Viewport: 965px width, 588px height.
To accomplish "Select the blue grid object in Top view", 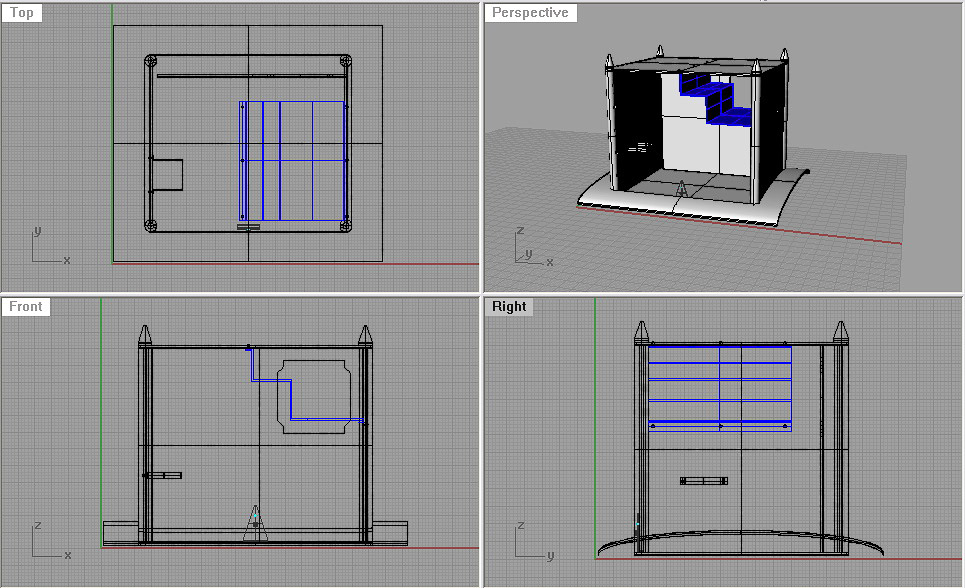I will pyautogui.click(x=293, y=161).
